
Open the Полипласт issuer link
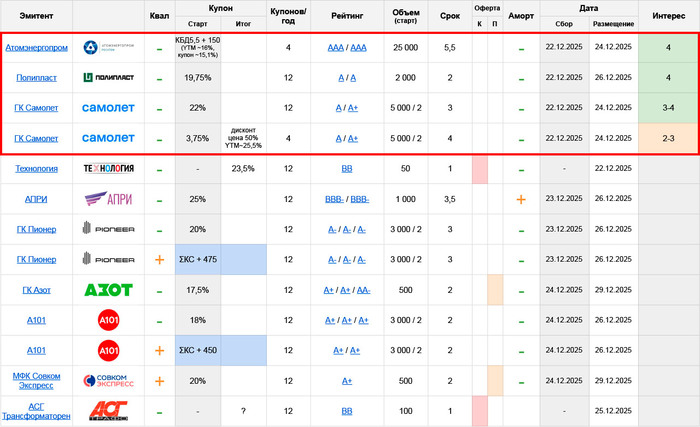(37, 78)
